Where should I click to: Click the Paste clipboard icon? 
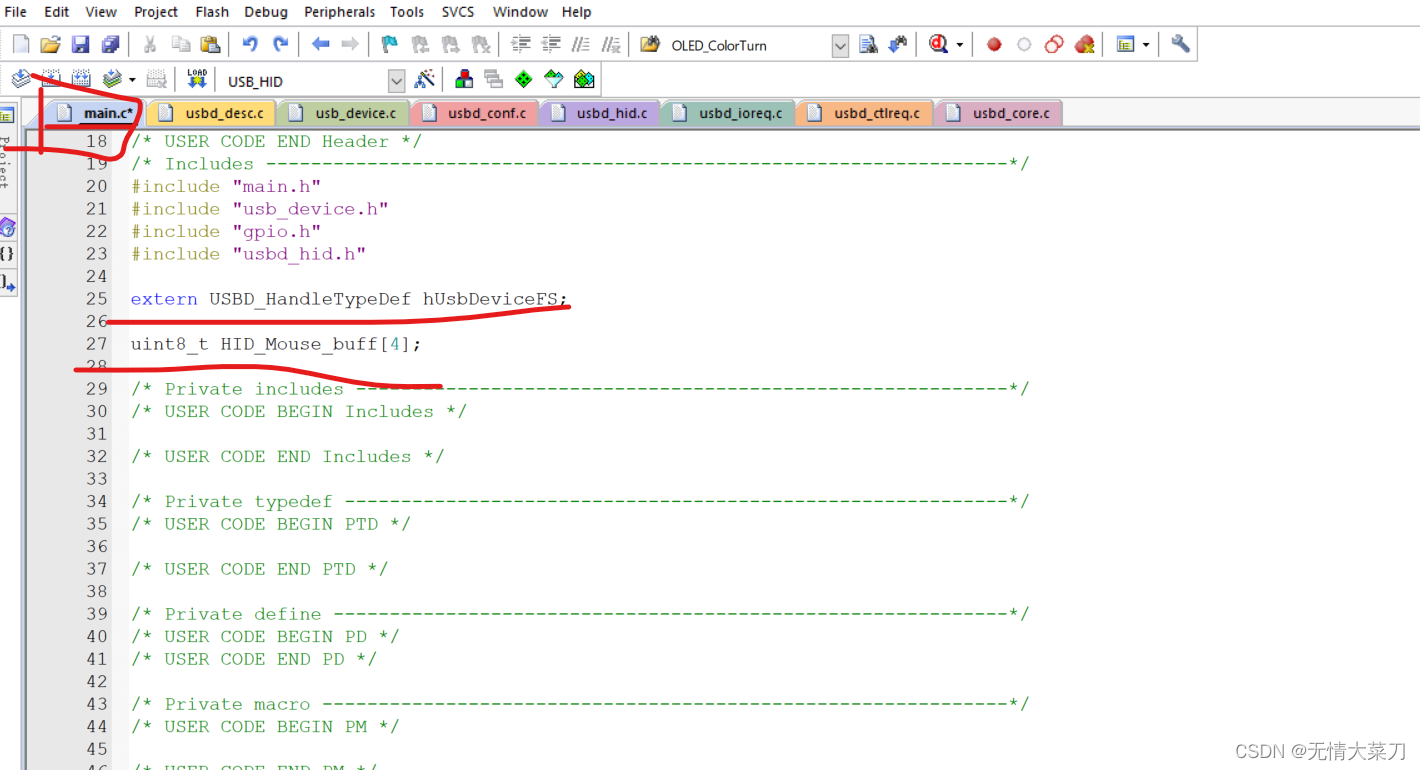tap(210, 45)
